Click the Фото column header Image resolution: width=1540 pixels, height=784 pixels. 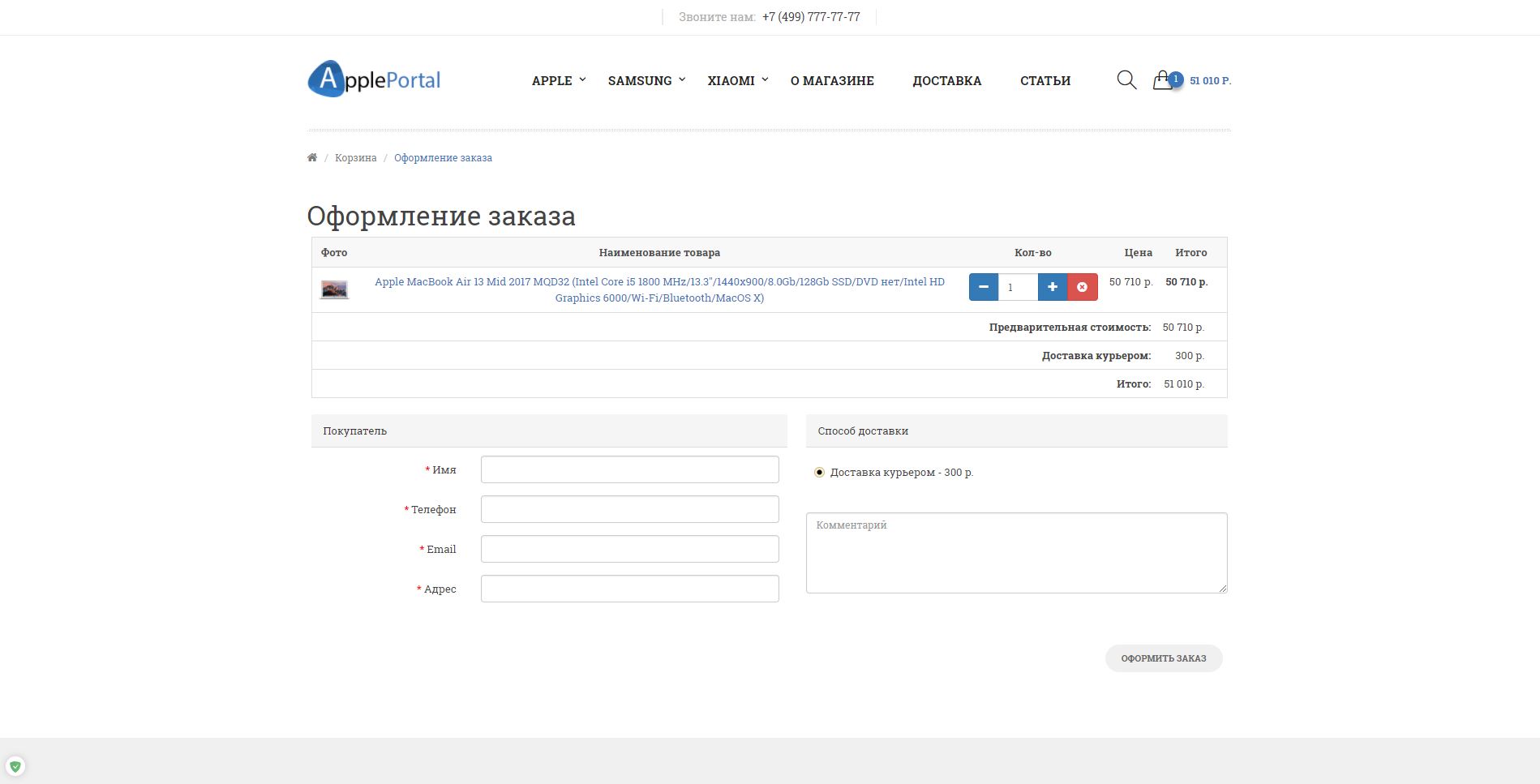334,252
